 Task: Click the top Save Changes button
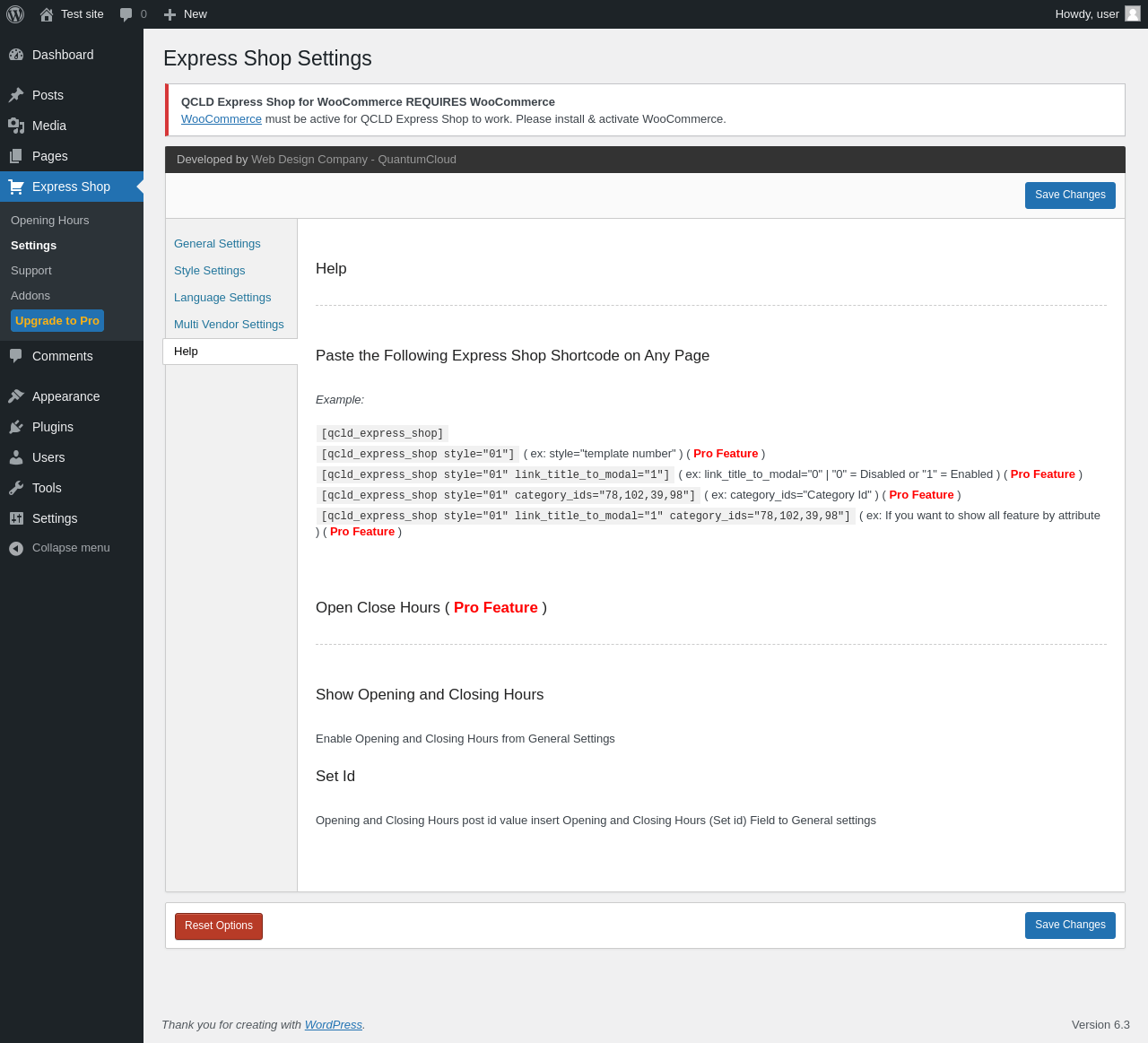(x=1070, y=196)
